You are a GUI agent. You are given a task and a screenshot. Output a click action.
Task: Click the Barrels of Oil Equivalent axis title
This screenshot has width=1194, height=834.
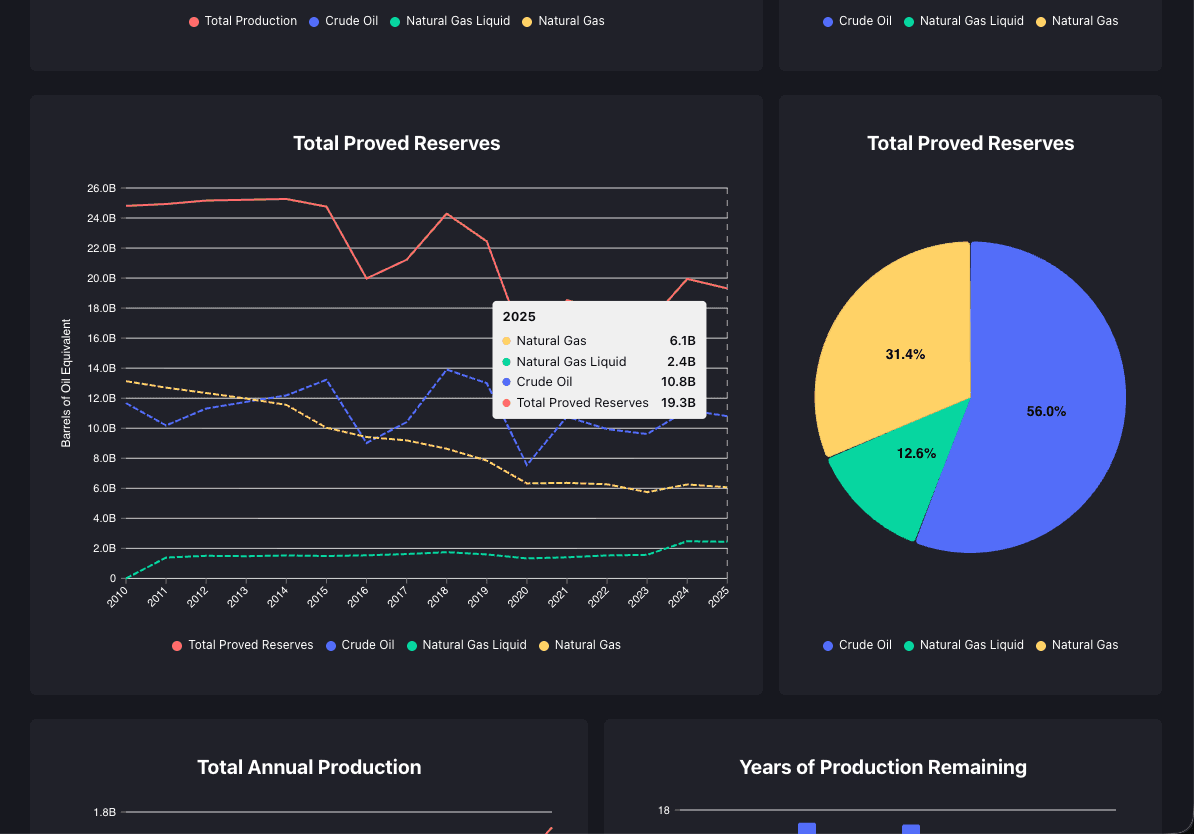66,383
